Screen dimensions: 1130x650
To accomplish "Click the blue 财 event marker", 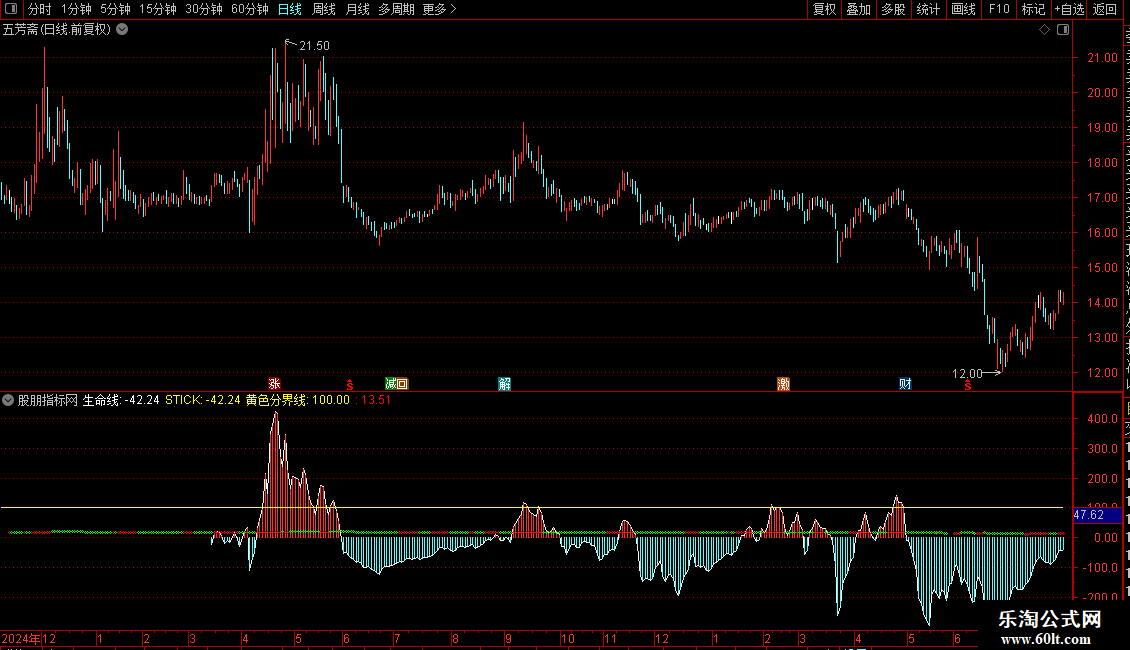I will click(x=905, y=384).
